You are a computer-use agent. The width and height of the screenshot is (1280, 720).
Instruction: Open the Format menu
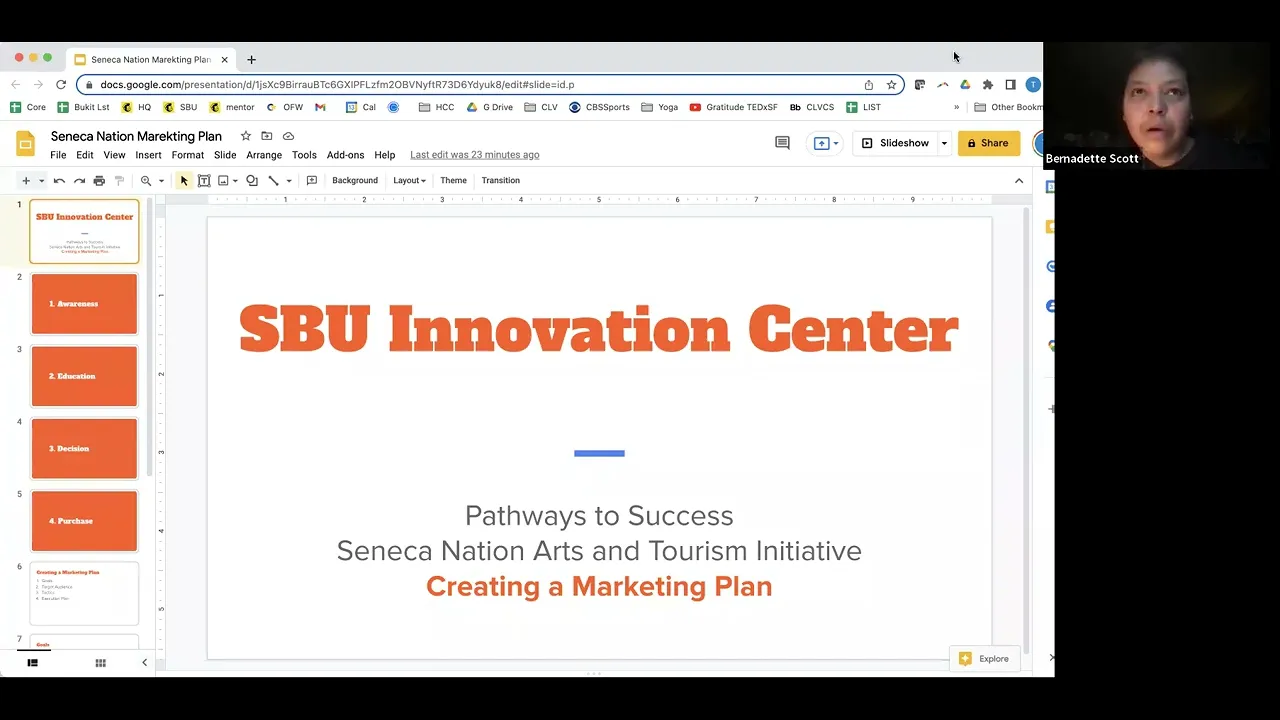coord(187,155)
